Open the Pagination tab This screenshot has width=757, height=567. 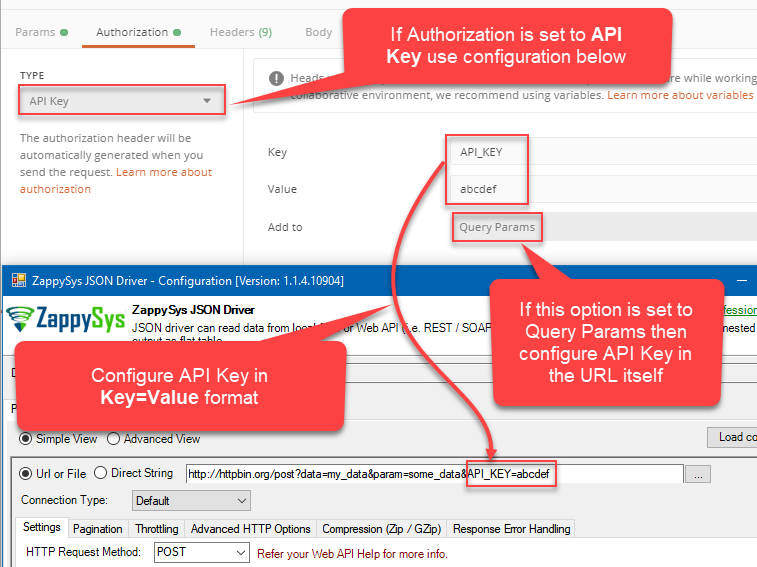coord(98,529)
